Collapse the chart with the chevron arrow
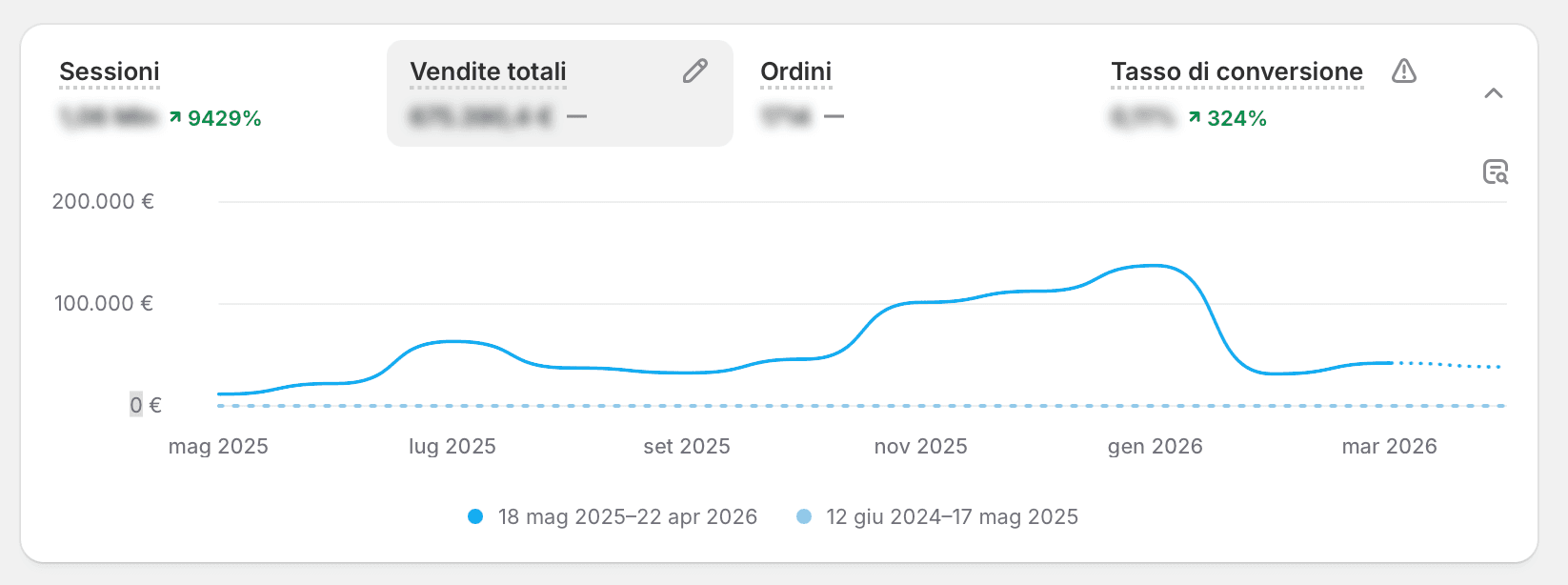This screenshot has height=585, width=1568. click(x=1496, y=93)
